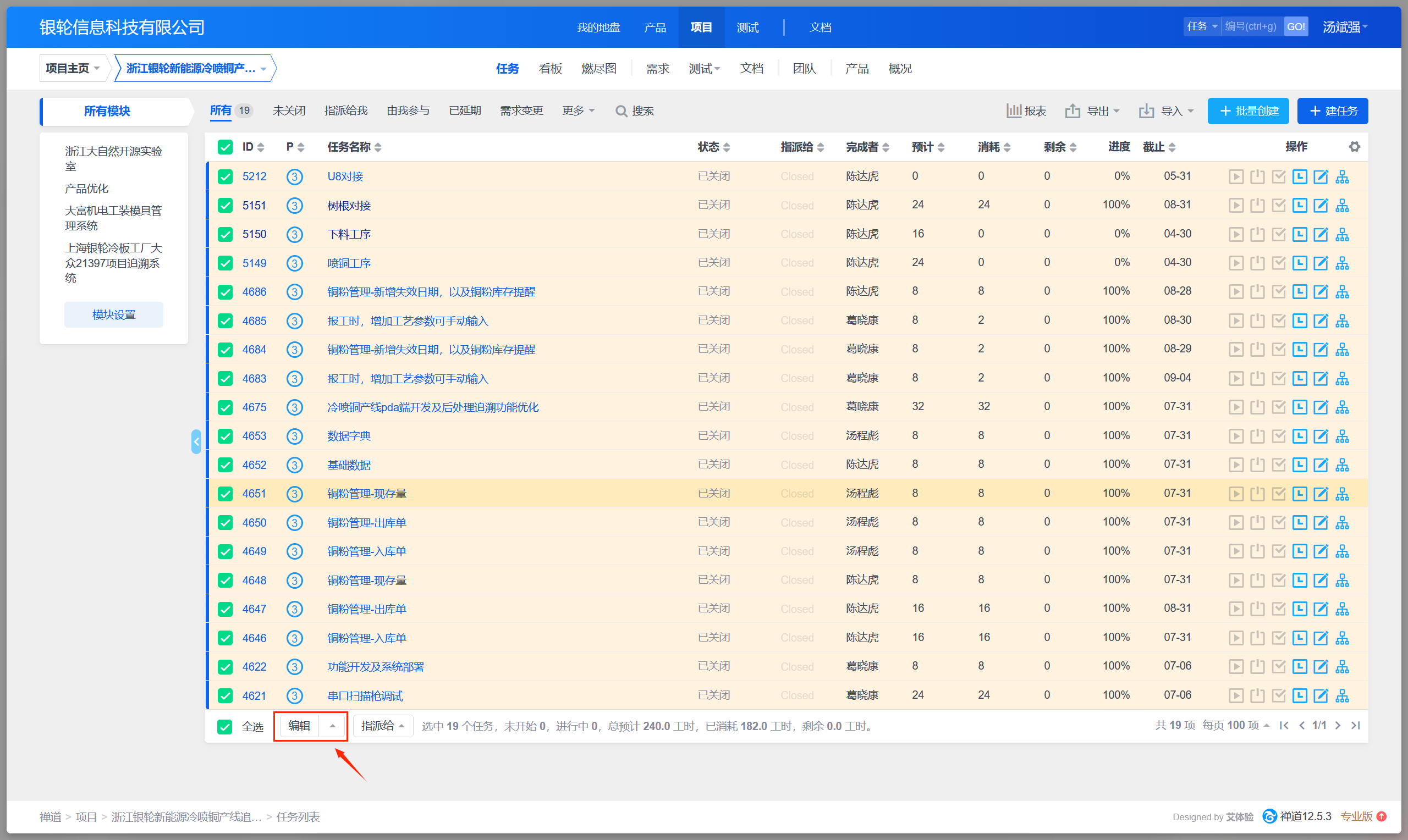Switch to the 看板 tab
This screenshot has height=840, width=1408.
click(x=550, y=69)
